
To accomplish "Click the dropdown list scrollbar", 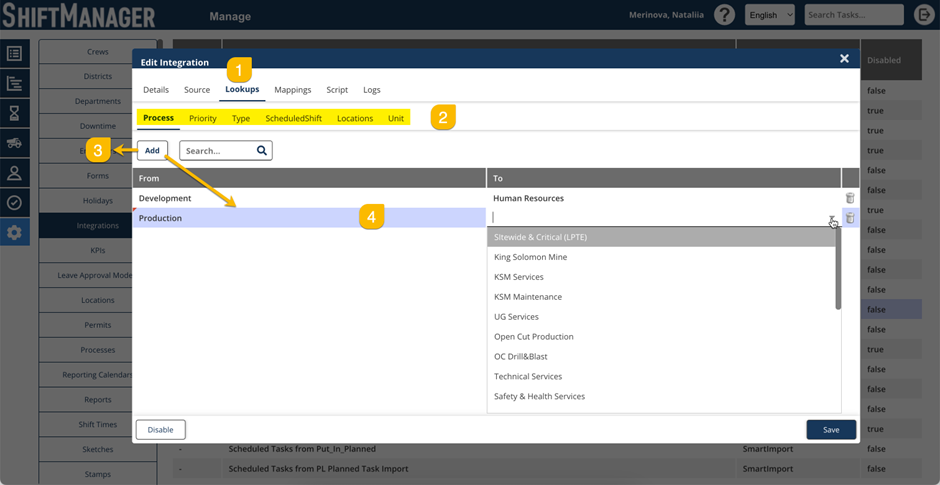I will point(837,270).
